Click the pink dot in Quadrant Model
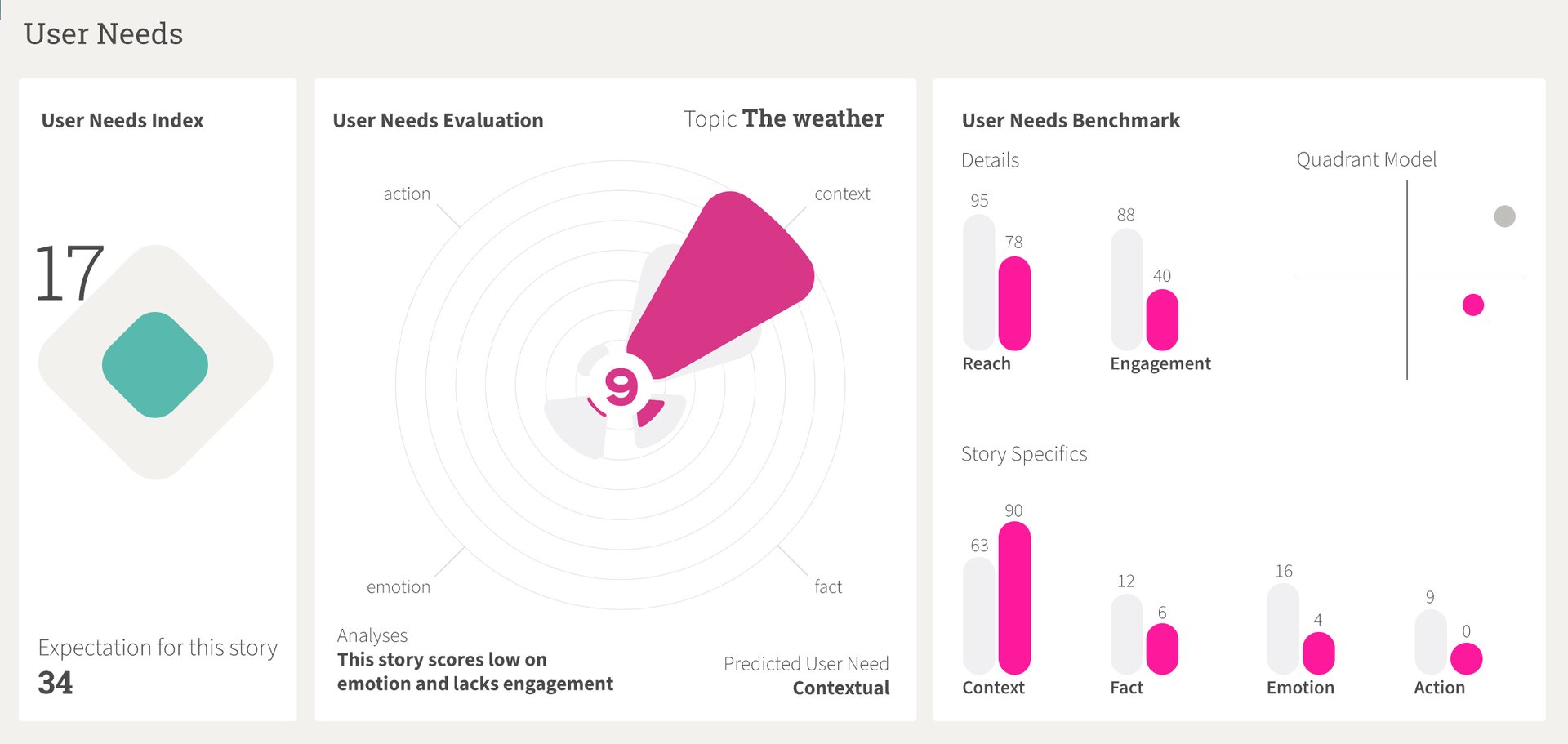Viewport: 1568px width, 744px height. 1472,305
